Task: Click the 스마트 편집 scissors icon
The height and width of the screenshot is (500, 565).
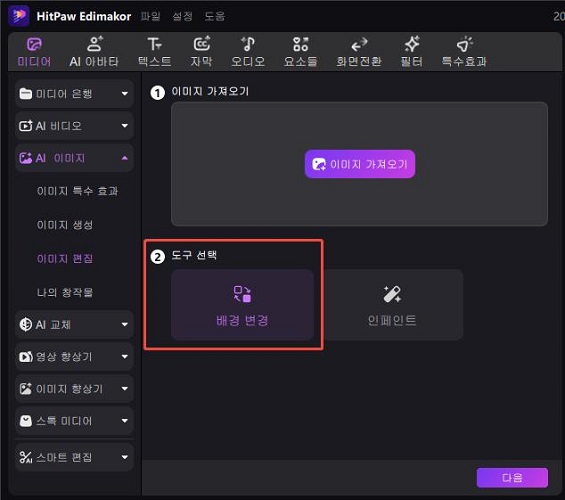Action: (26, 457)
